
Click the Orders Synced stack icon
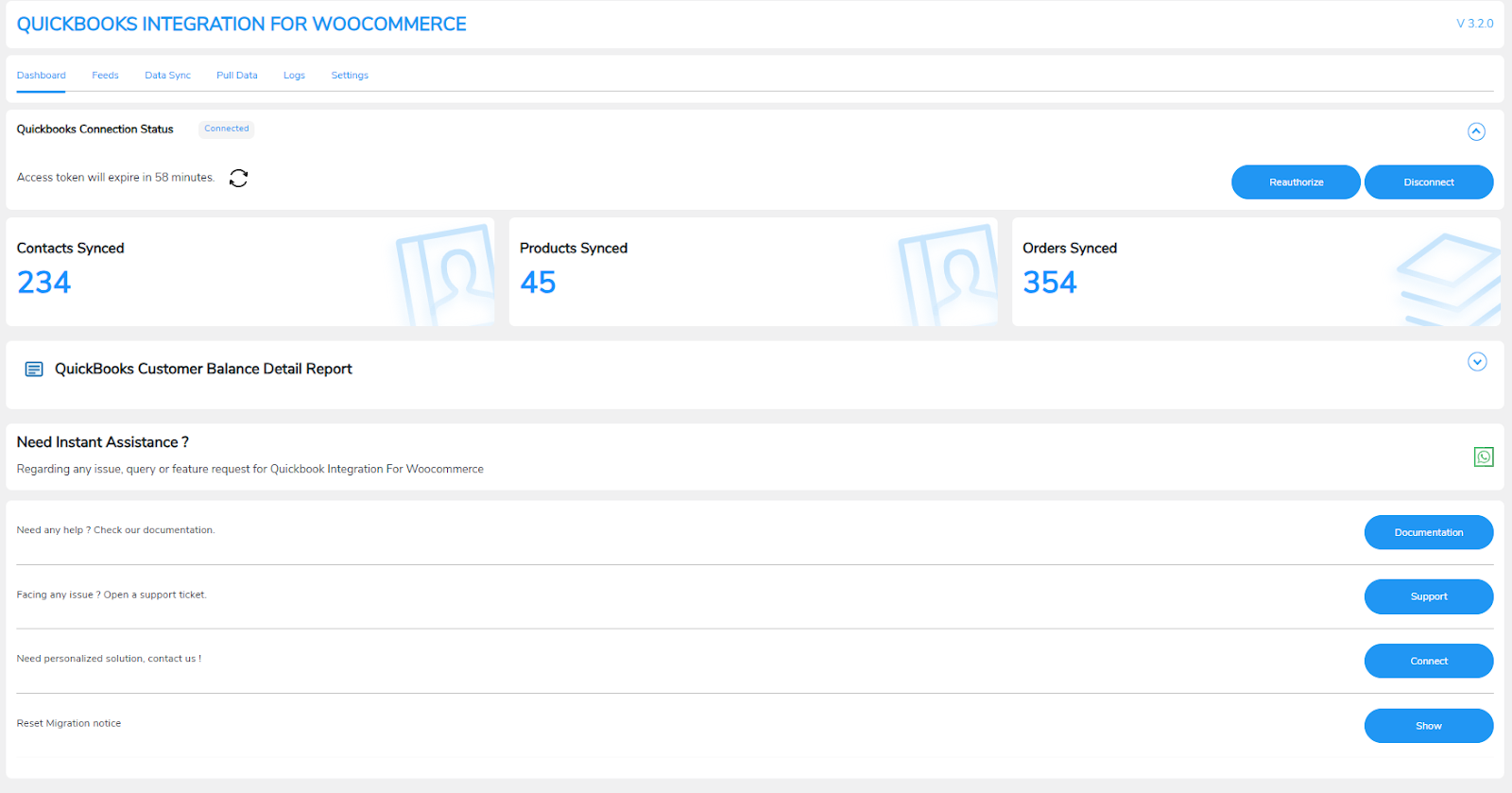(1448, 279)
